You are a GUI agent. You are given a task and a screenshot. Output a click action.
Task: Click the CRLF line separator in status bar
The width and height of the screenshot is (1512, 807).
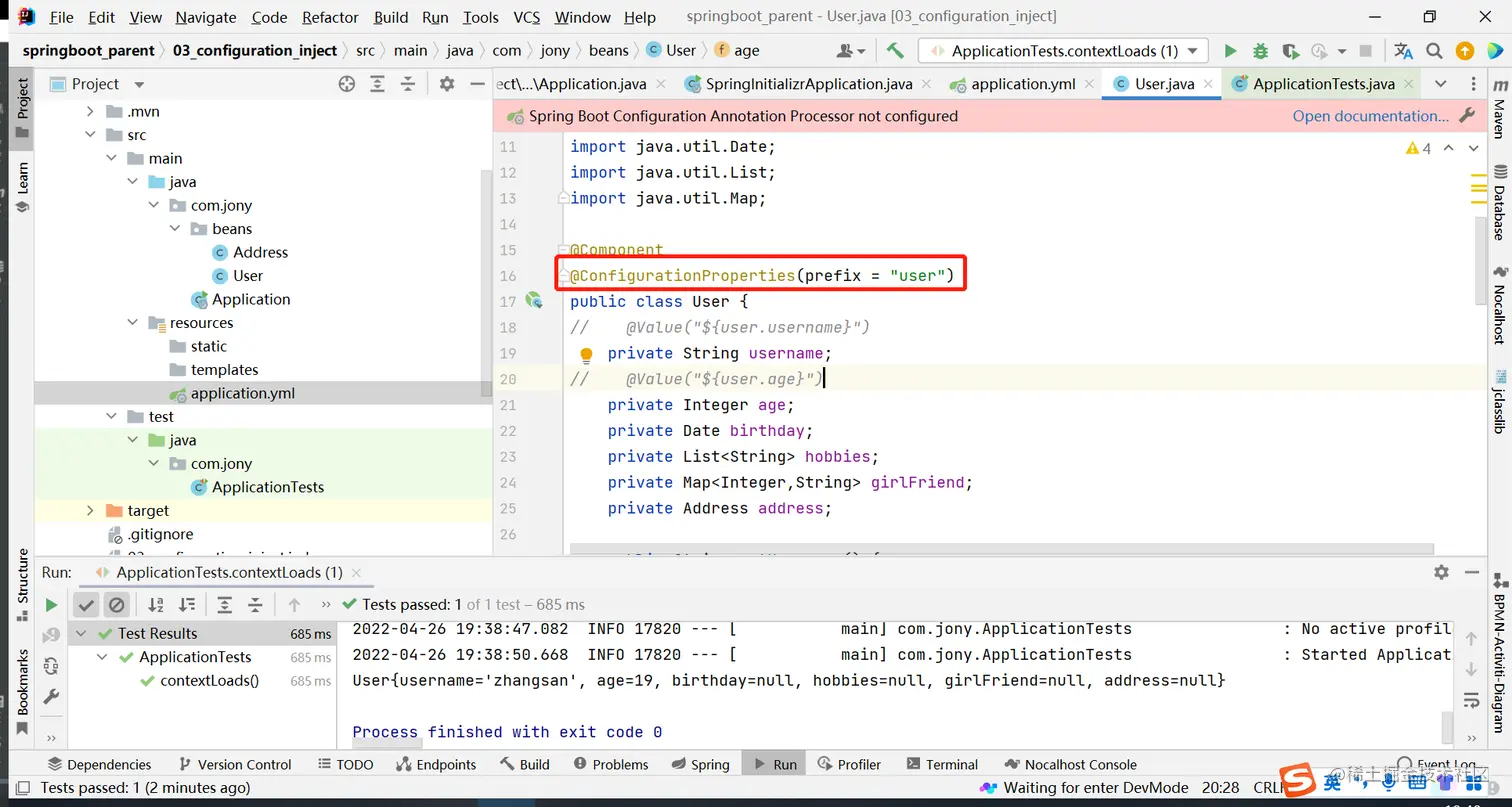1269,788
